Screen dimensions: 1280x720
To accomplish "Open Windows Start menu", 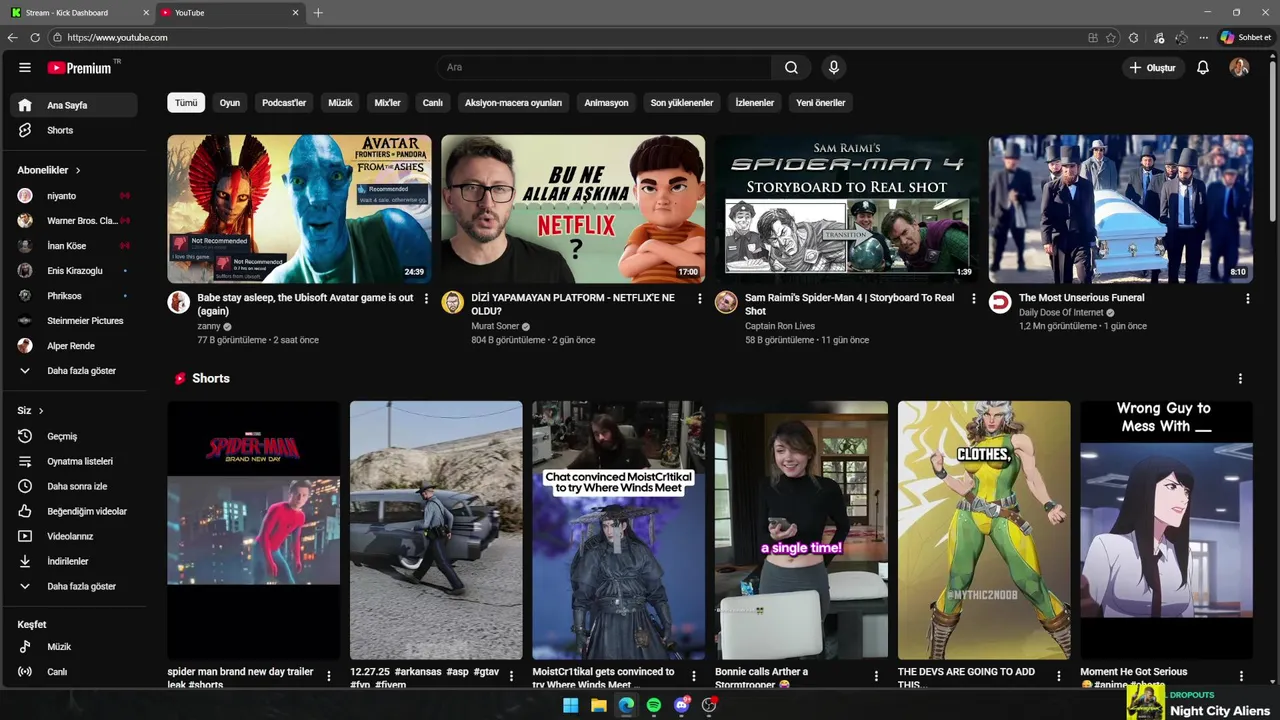I will 570,705.
